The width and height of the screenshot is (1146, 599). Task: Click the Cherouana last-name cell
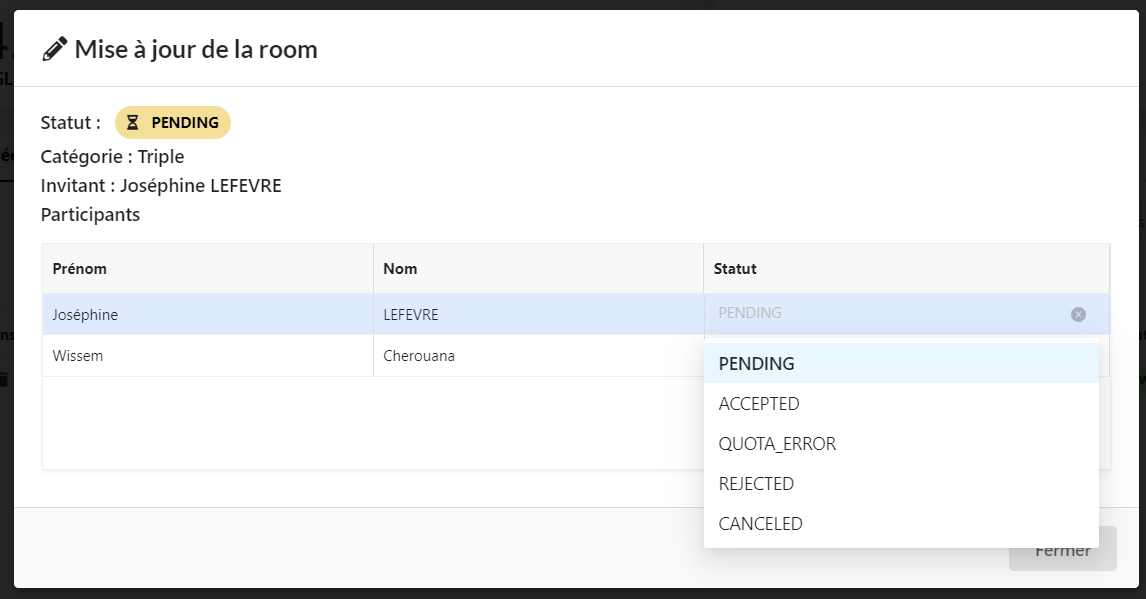pyautogui.click(x=419, y=356)
